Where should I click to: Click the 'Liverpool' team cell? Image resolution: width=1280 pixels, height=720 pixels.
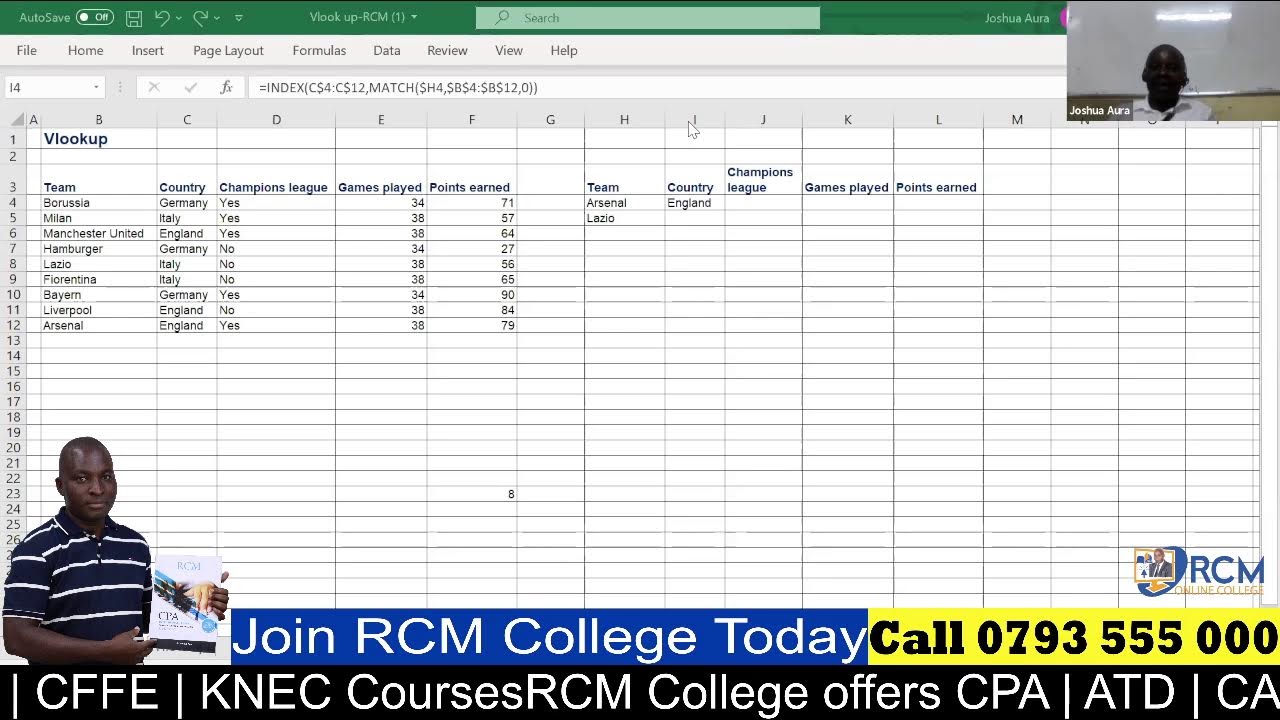tap(98, 310)
